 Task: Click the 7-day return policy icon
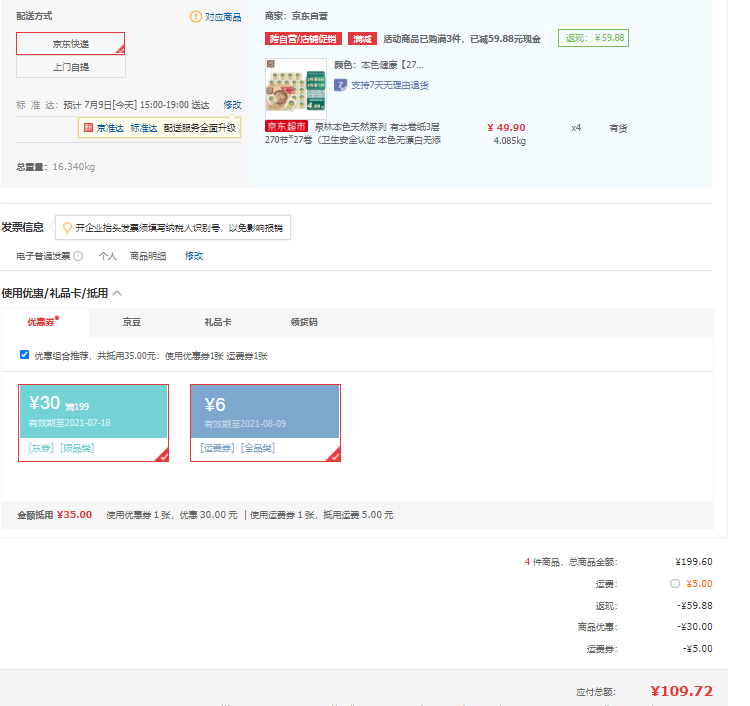pos(340,85)
